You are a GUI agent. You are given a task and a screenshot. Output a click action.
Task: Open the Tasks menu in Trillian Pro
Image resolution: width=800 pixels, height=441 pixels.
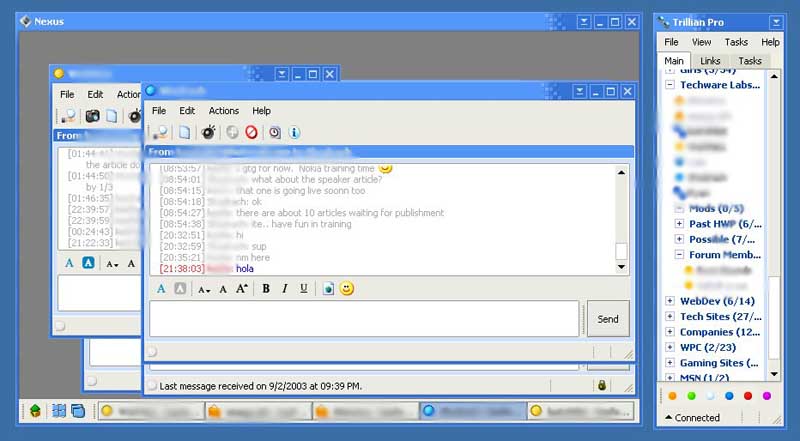point(736,42)
